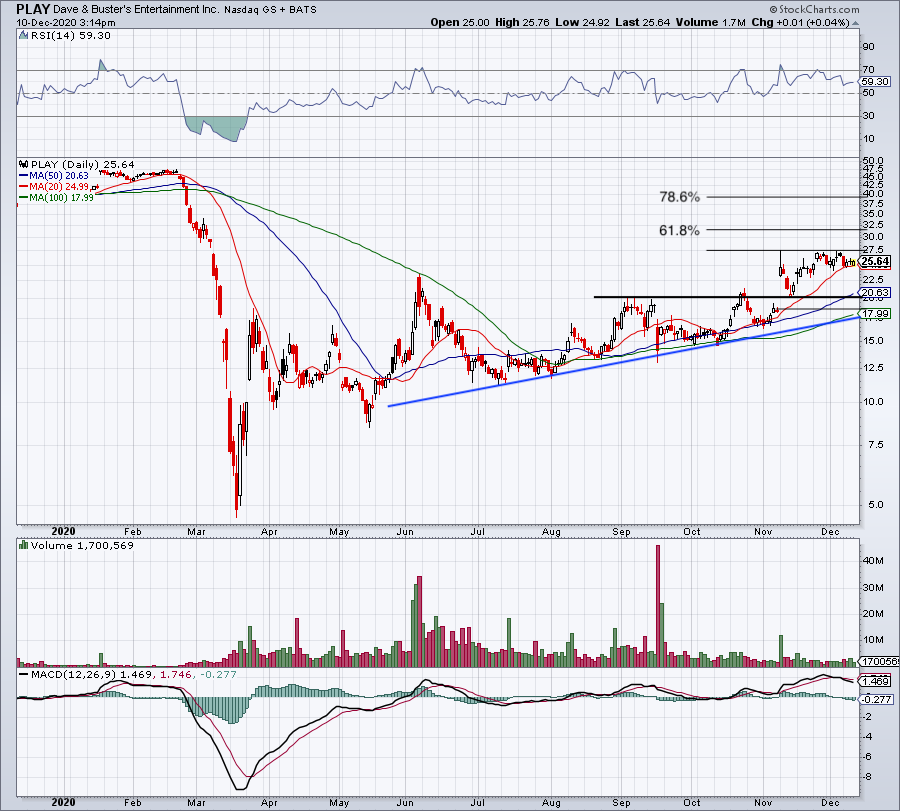900x811 pixels.
Task: Click the small triangle after the Chg value
Action: pos(855,24)
